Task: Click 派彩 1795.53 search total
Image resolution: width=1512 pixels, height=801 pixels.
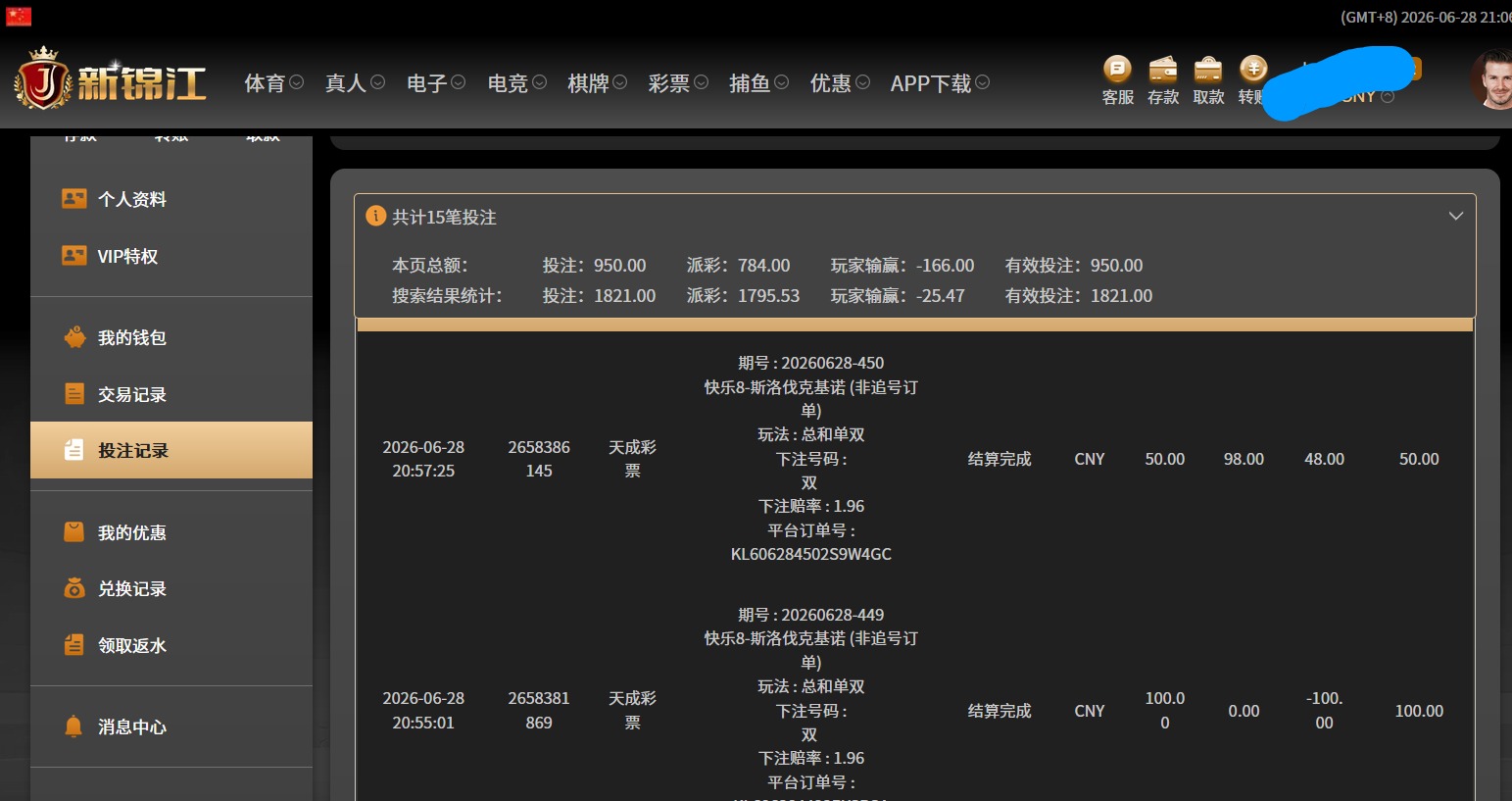Action: pos(743,295)
